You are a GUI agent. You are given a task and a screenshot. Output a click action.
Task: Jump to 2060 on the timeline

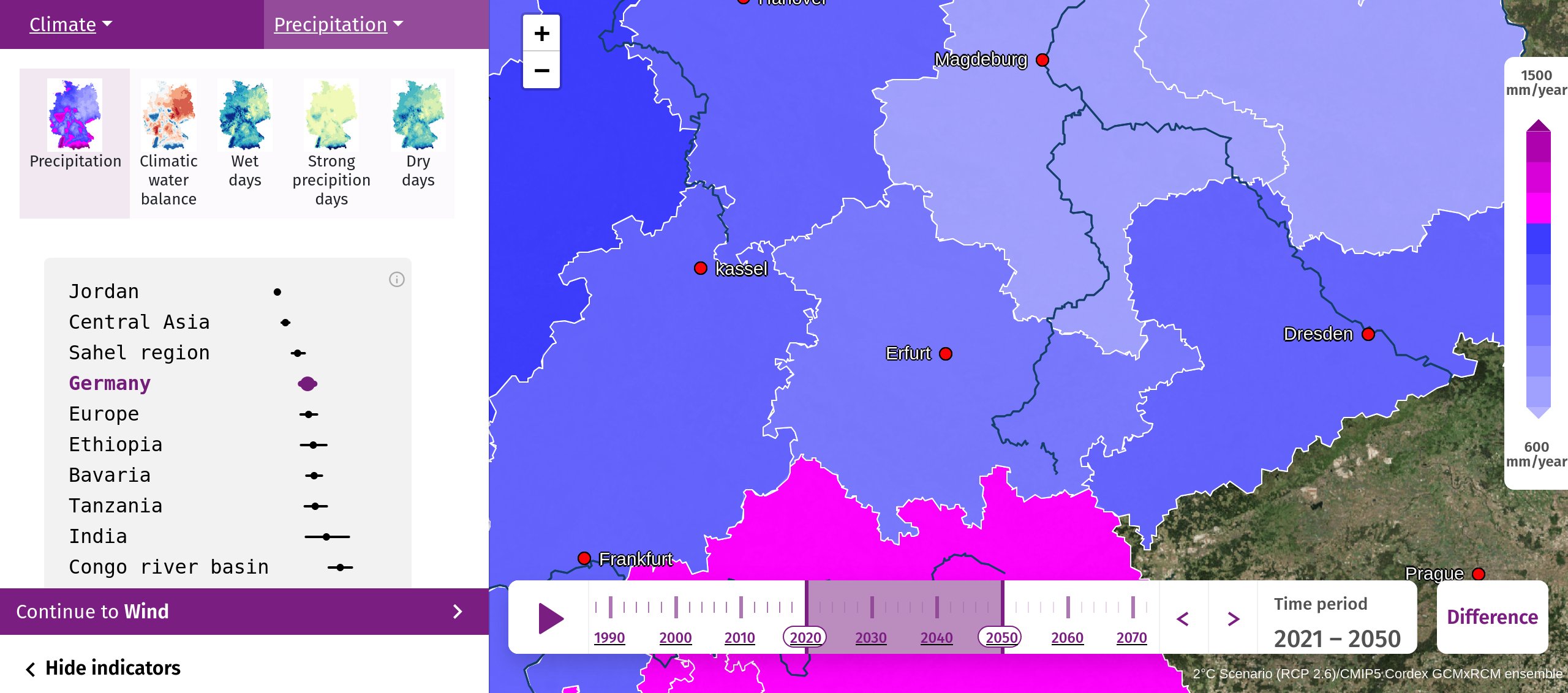click(x=1067, y=638)
